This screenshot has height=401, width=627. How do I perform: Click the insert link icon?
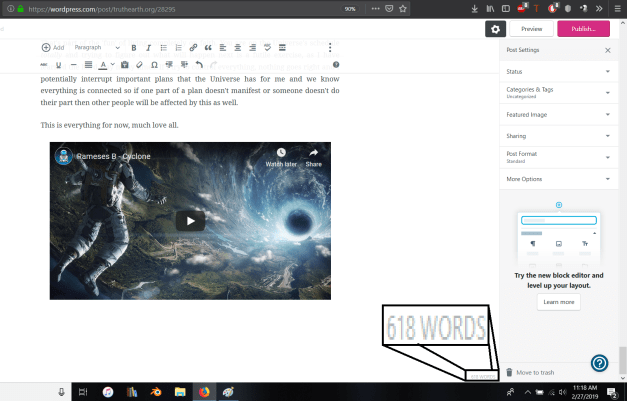click(193, 47)
